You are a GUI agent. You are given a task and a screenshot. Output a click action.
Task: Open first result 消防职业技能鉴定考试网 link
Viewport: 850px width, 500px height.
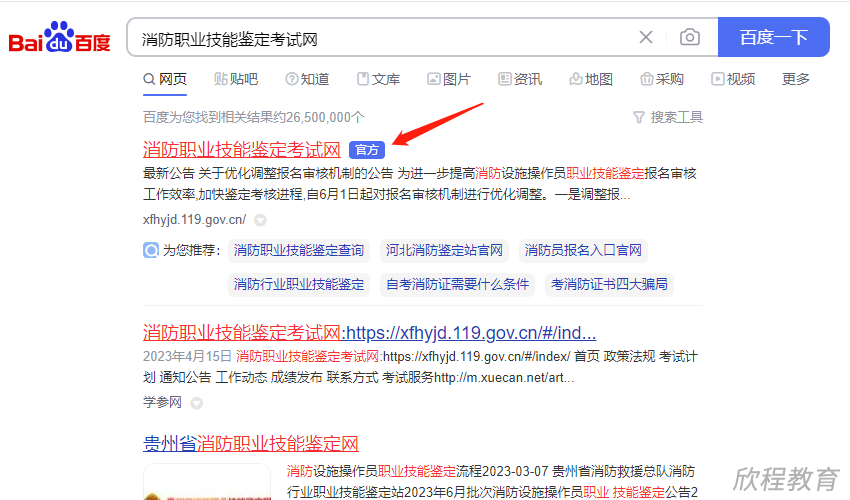[242, 150]
